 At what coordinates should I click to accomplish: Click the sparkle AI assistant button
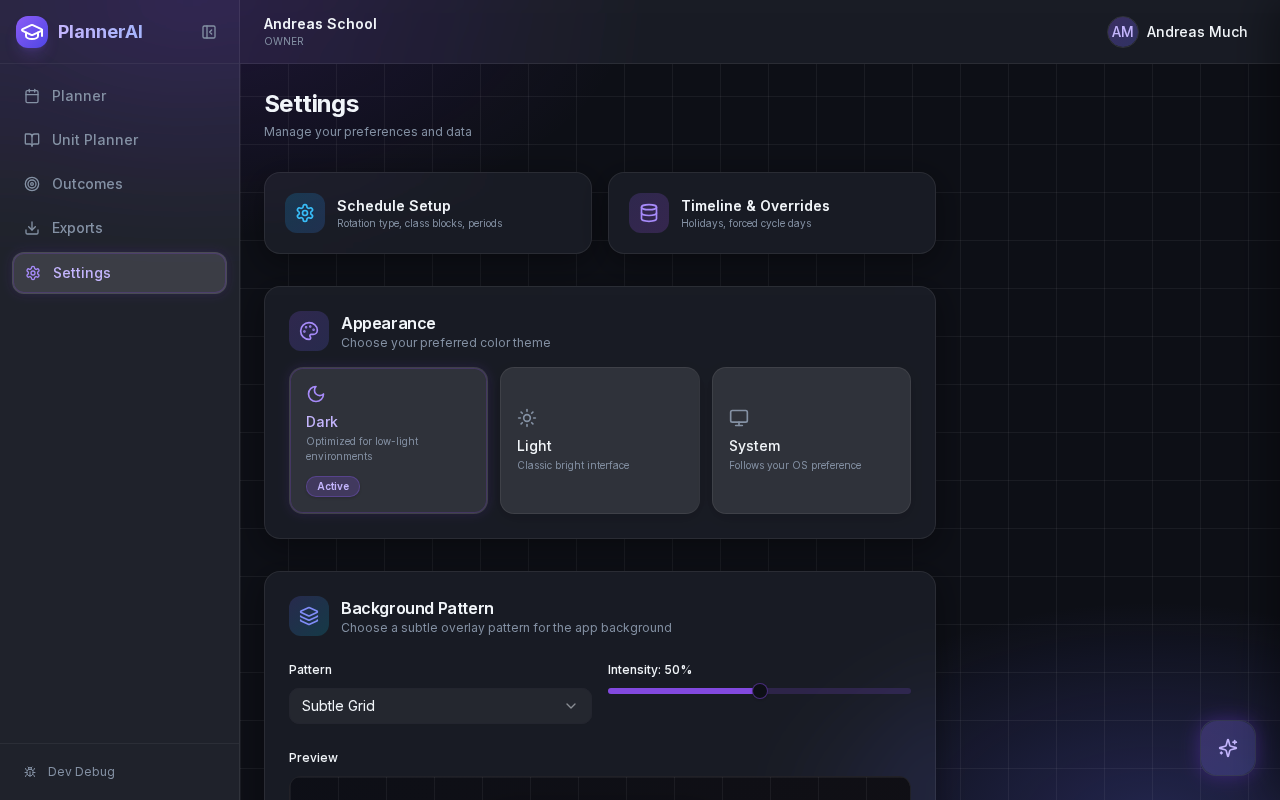[x=1228, y=748]
